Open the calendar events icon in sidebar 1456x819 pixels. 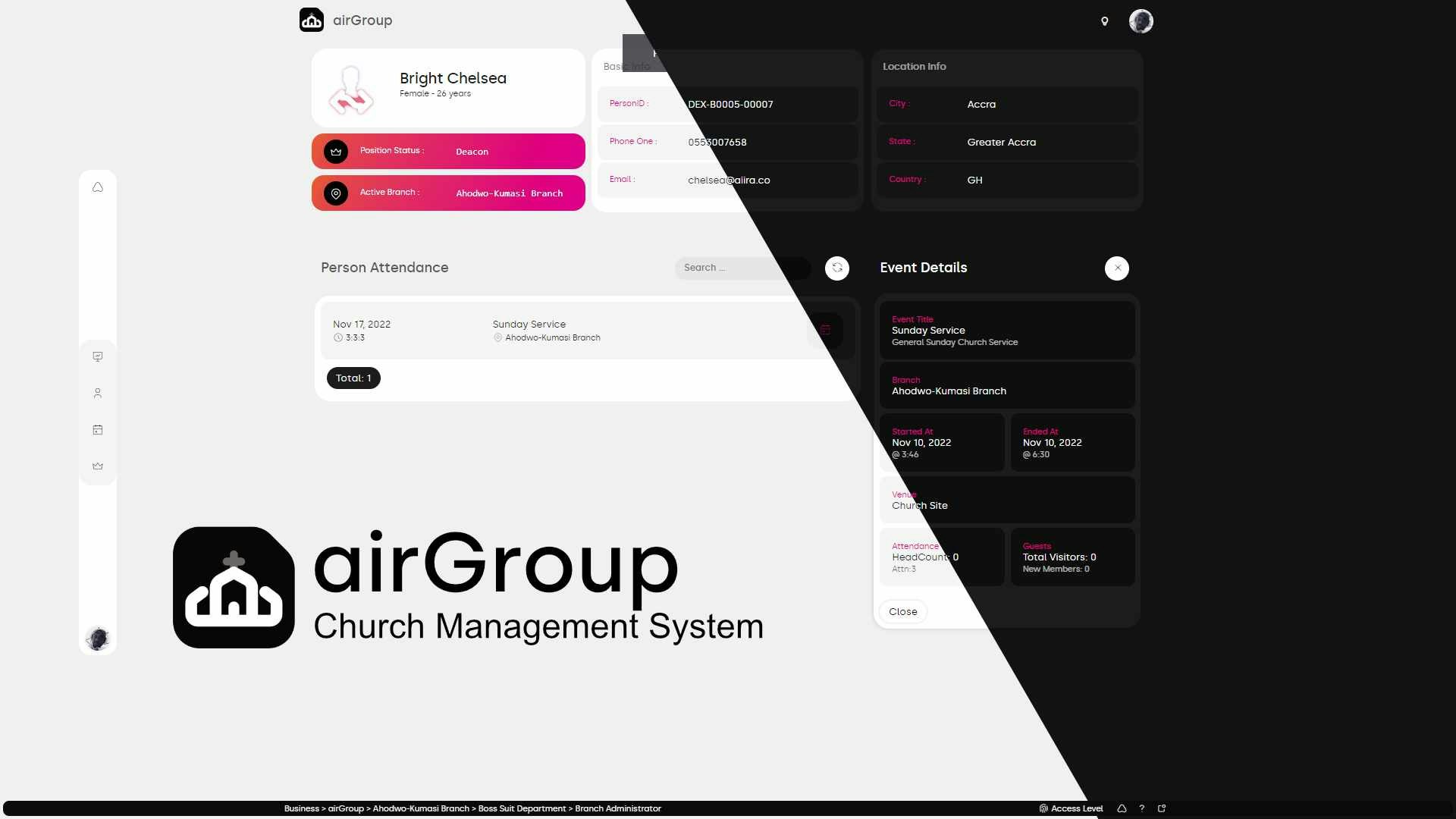point(98,429)
